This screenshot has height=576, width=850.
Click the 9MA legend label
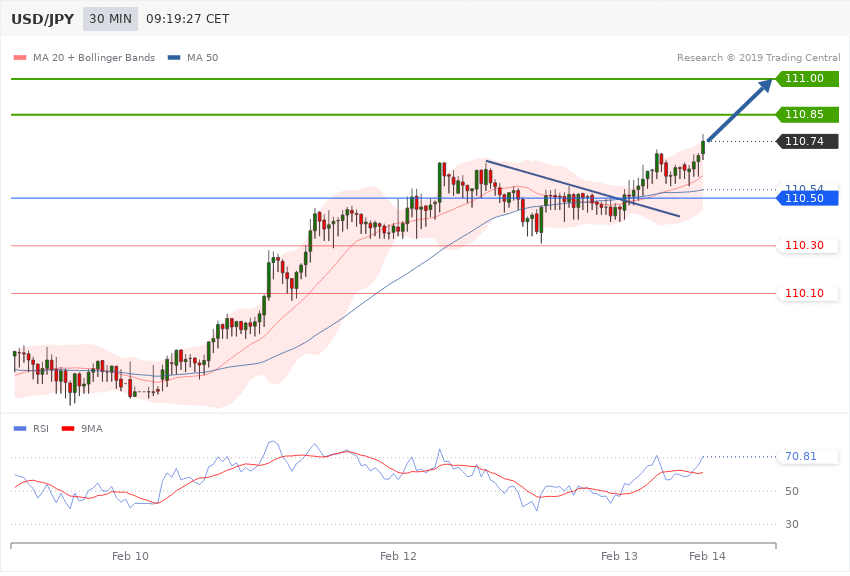pos(92,429)
